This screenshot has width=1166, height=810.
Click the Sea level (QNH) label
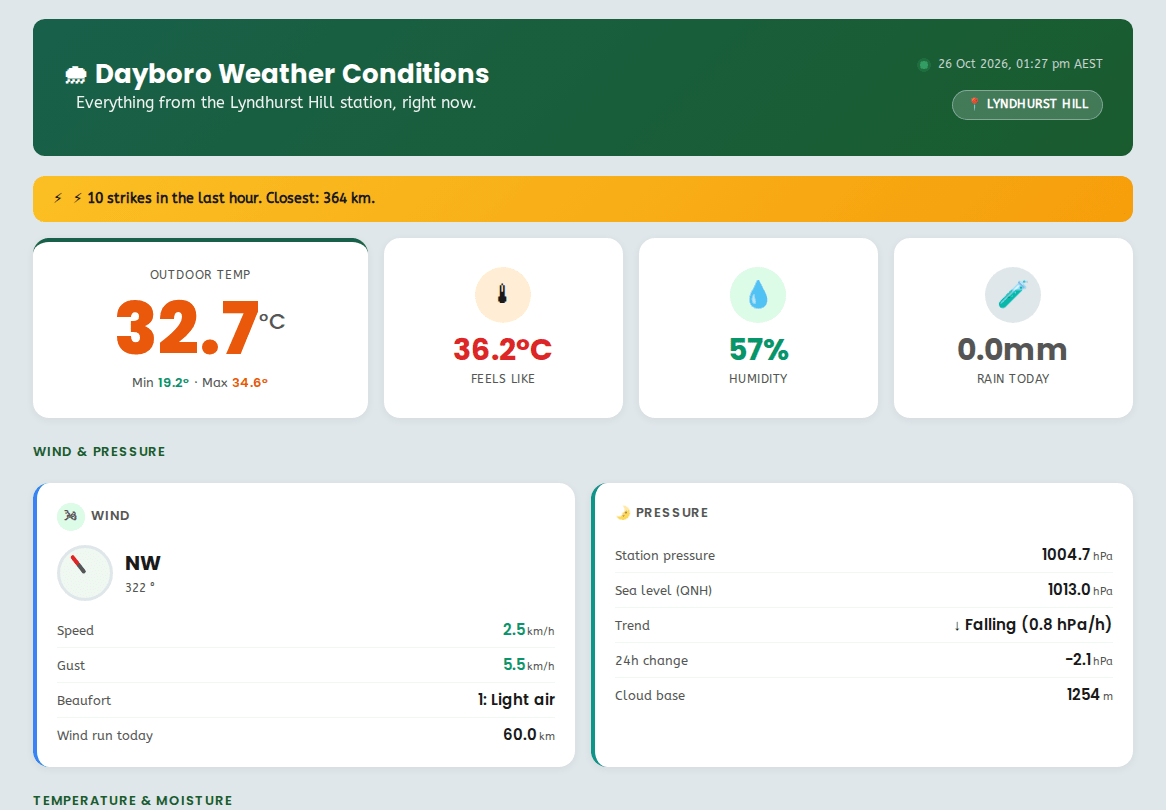pyautogui.click(x=663, y=591)
